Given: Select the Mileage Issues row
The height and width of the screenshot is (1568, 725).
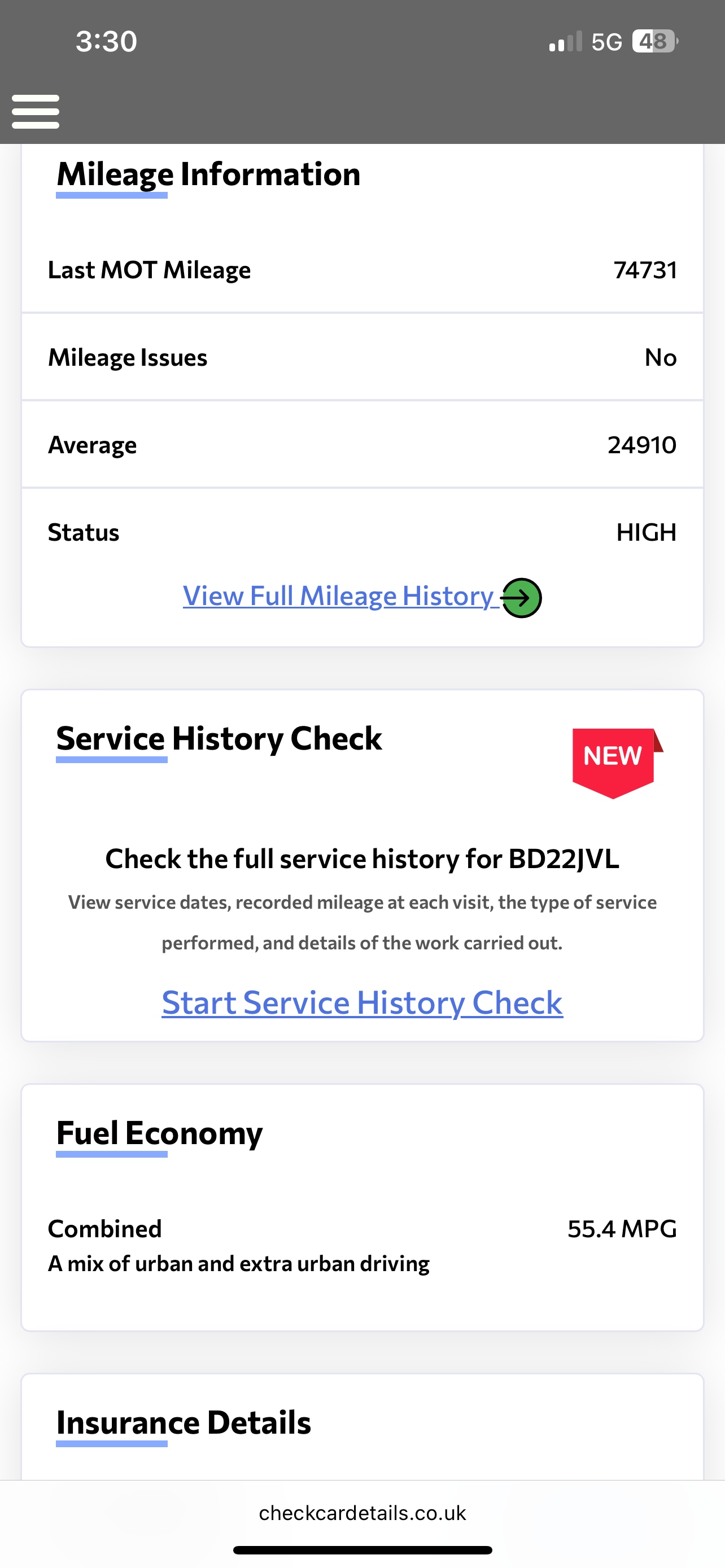Looking at the screenshot, I should point(362,357).
